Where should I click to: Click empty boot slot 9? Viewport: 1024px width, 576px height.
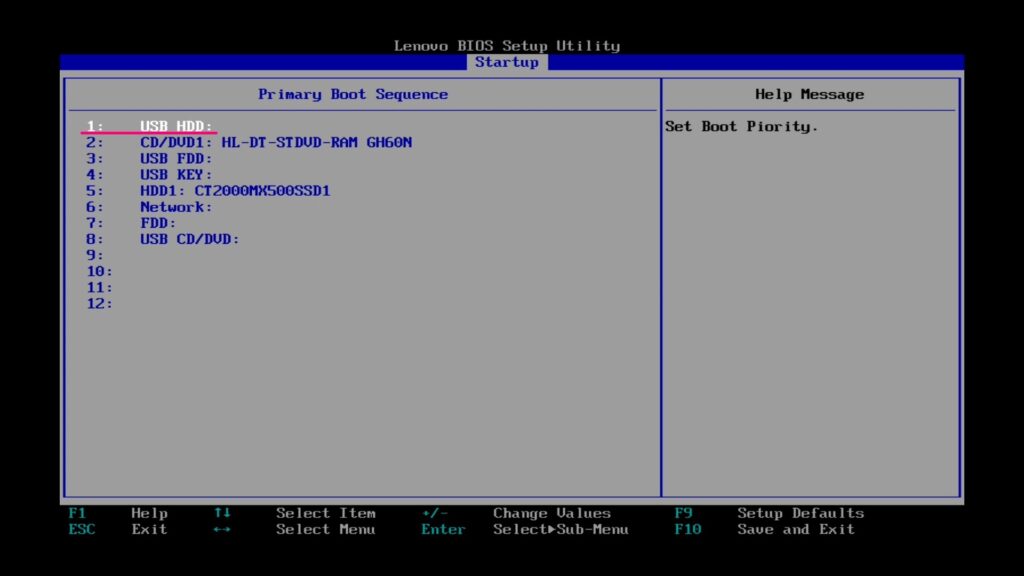point(95,255)
